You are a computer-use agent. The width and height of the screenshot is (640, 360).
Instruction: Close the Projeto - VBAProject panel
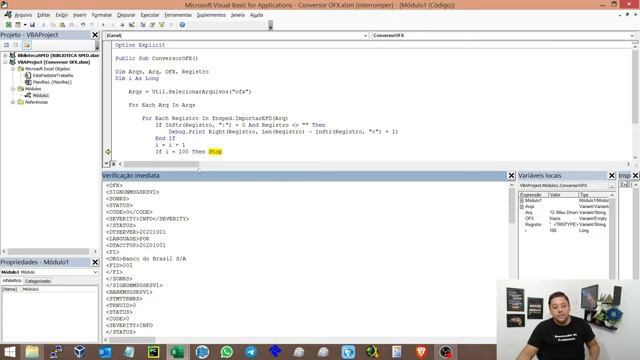point(95,35)
